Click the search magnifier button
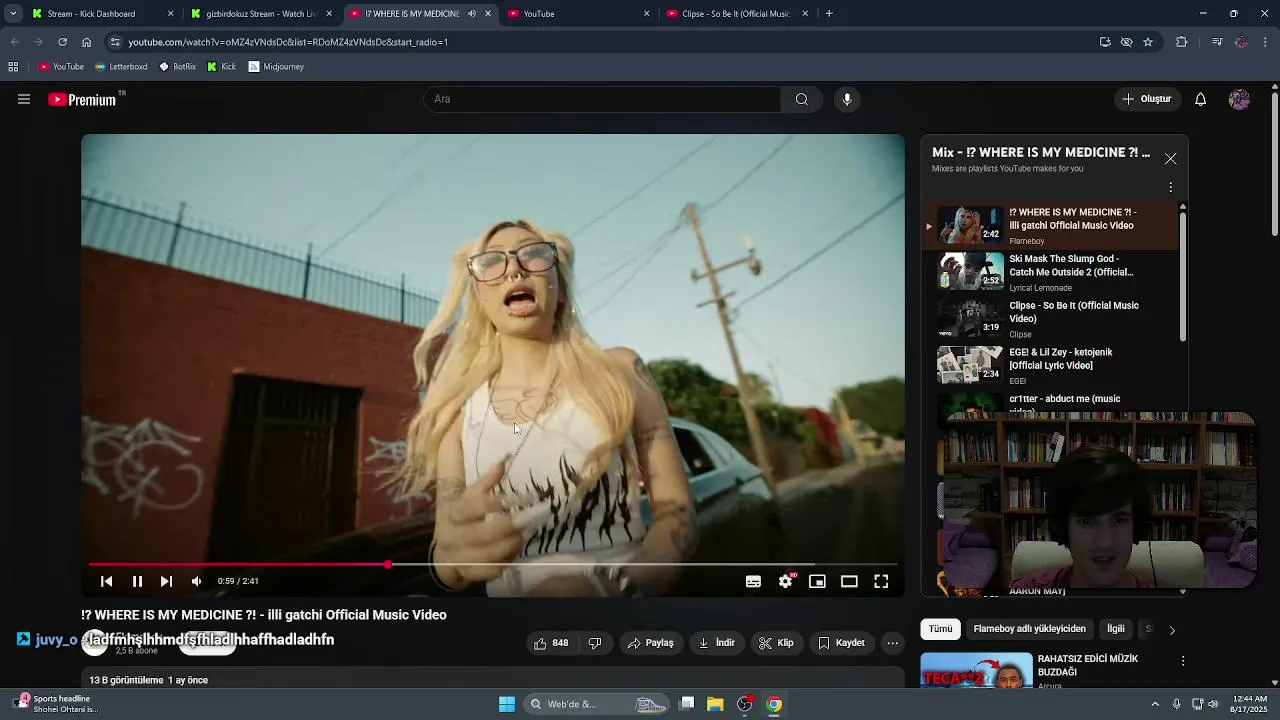The height and width of the screenshot is (720, 1280). point(801,99)
